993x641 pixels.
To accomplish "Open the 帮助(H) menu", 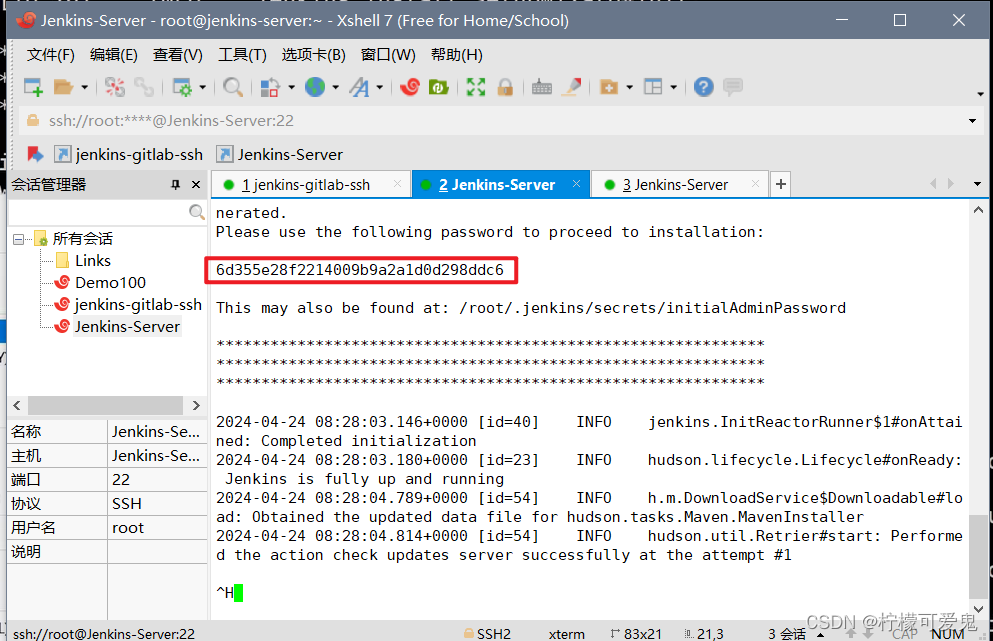I will tap(457, 55).
